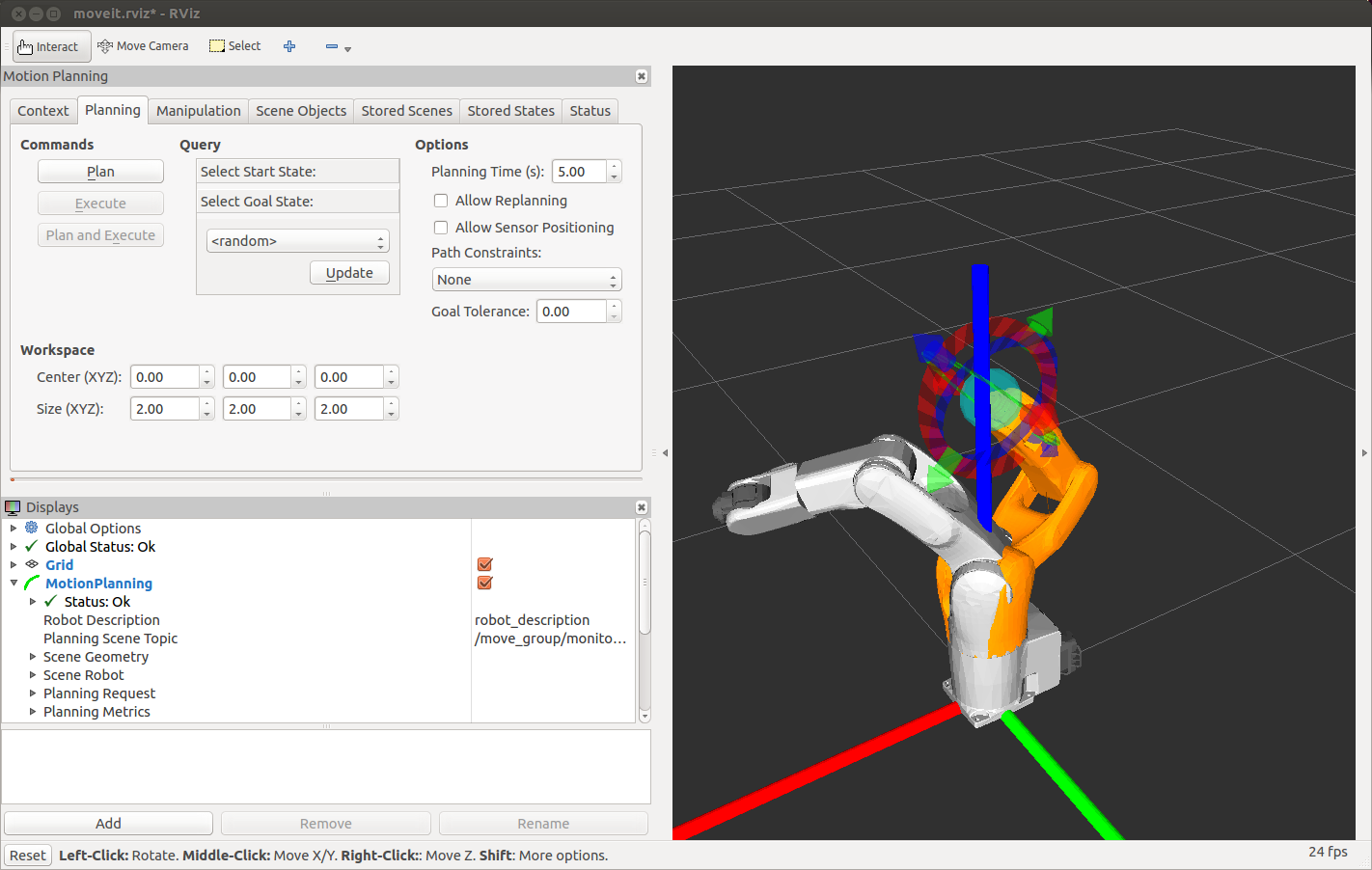Close the Displays panel
The width and height of the screenshot is (1372, 870).
click(x=642, y=507)
